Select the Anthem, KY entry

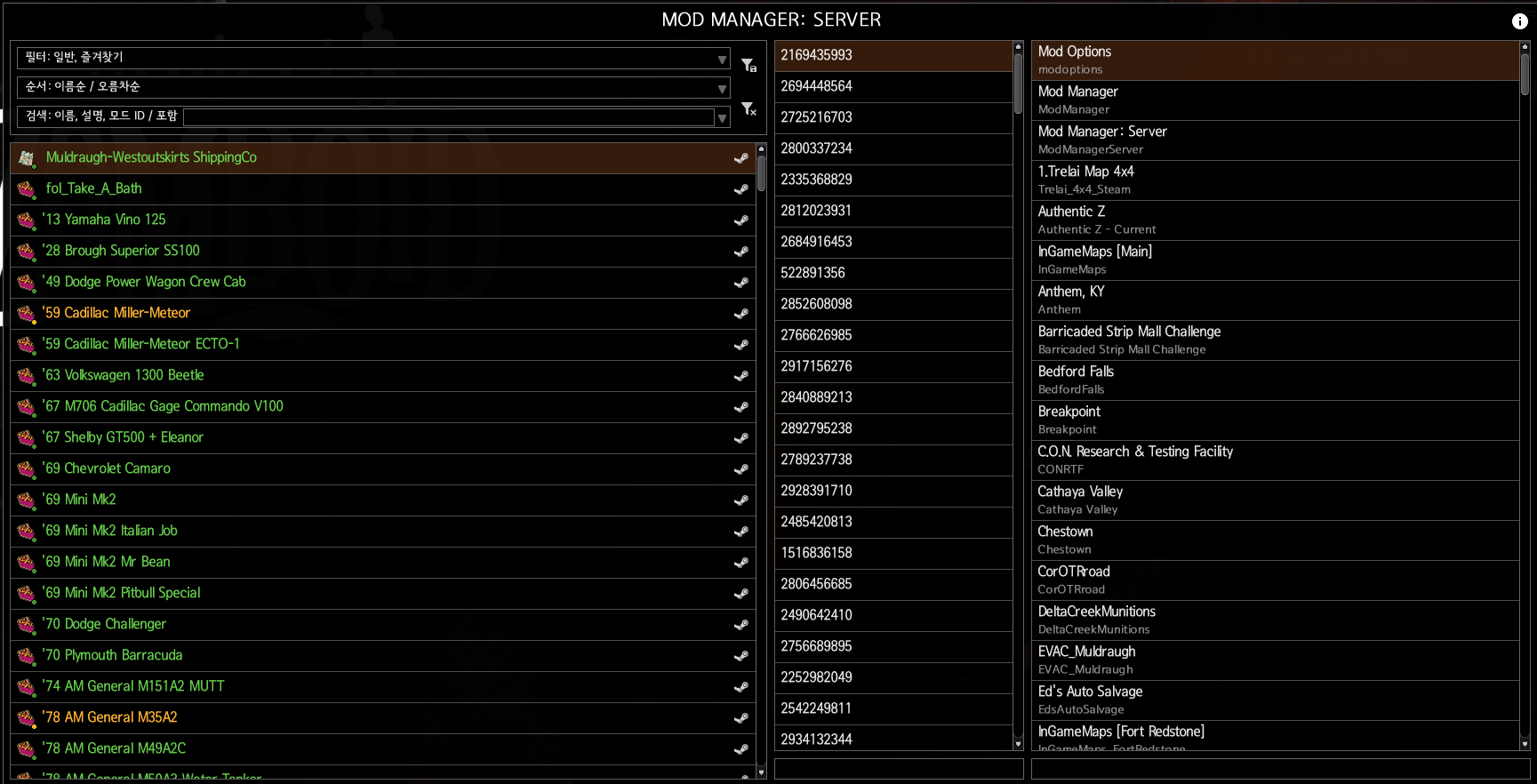click(x=1275, y=300)
